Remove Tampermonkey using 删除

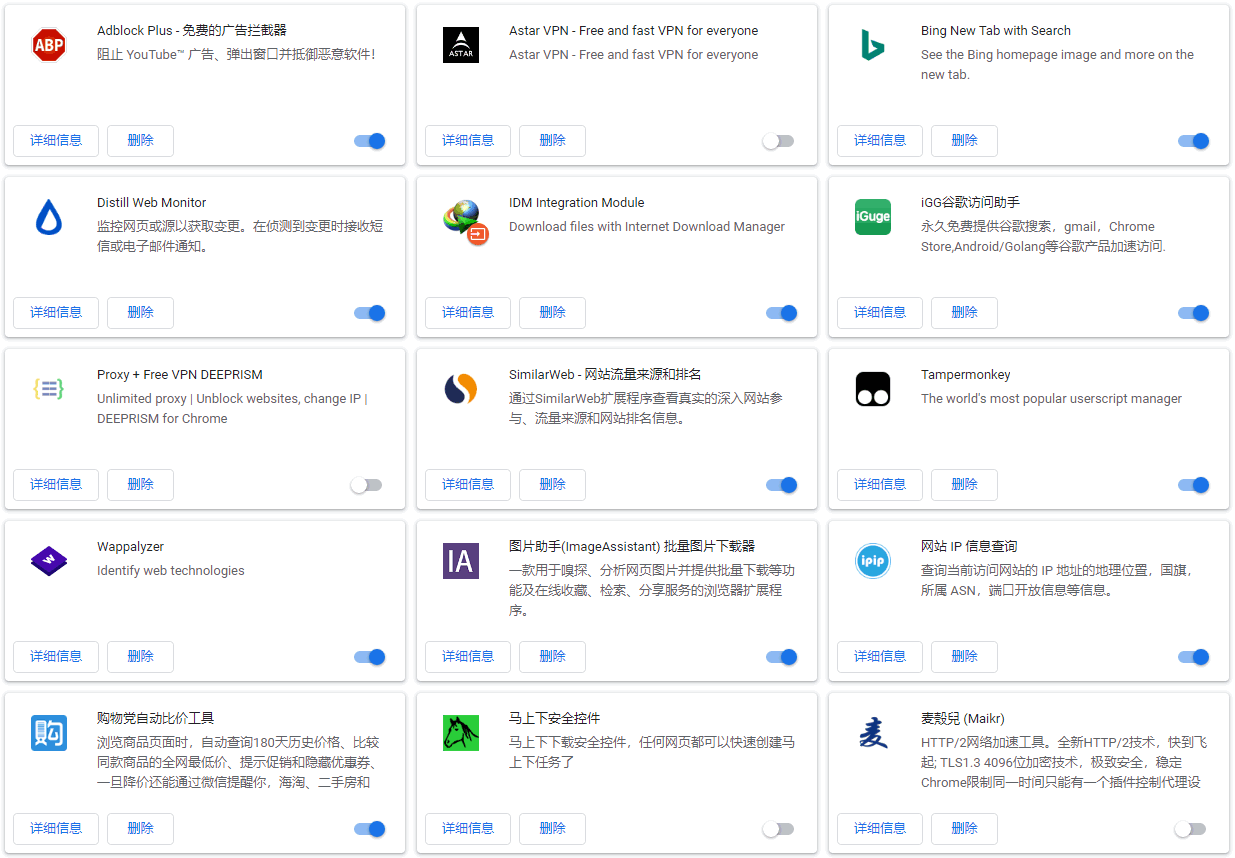point(965,485)
